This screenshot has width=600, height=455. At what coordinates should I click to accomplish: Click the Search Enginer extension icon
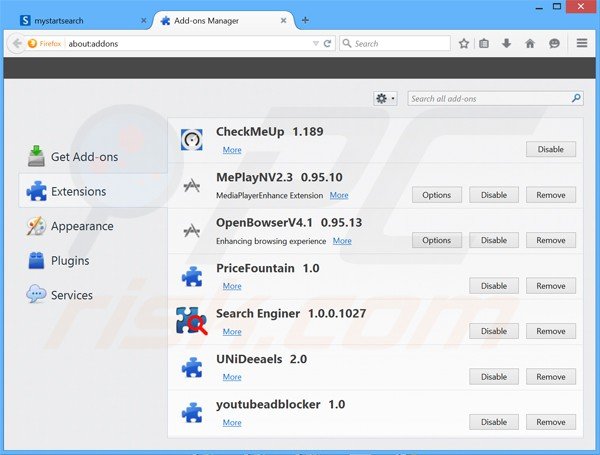click(x=191, y=320)
